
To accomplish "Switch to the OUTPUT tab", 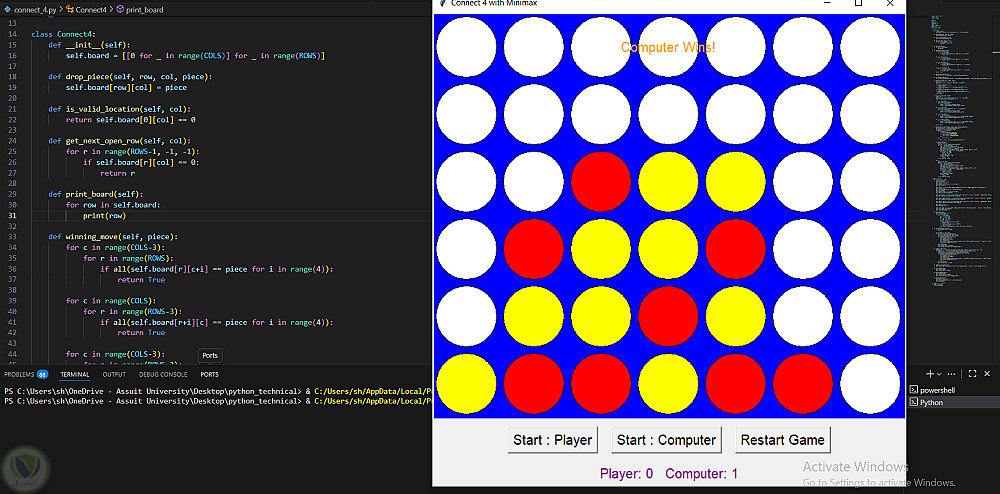I will pyautogui.click(x=114, y=375).
